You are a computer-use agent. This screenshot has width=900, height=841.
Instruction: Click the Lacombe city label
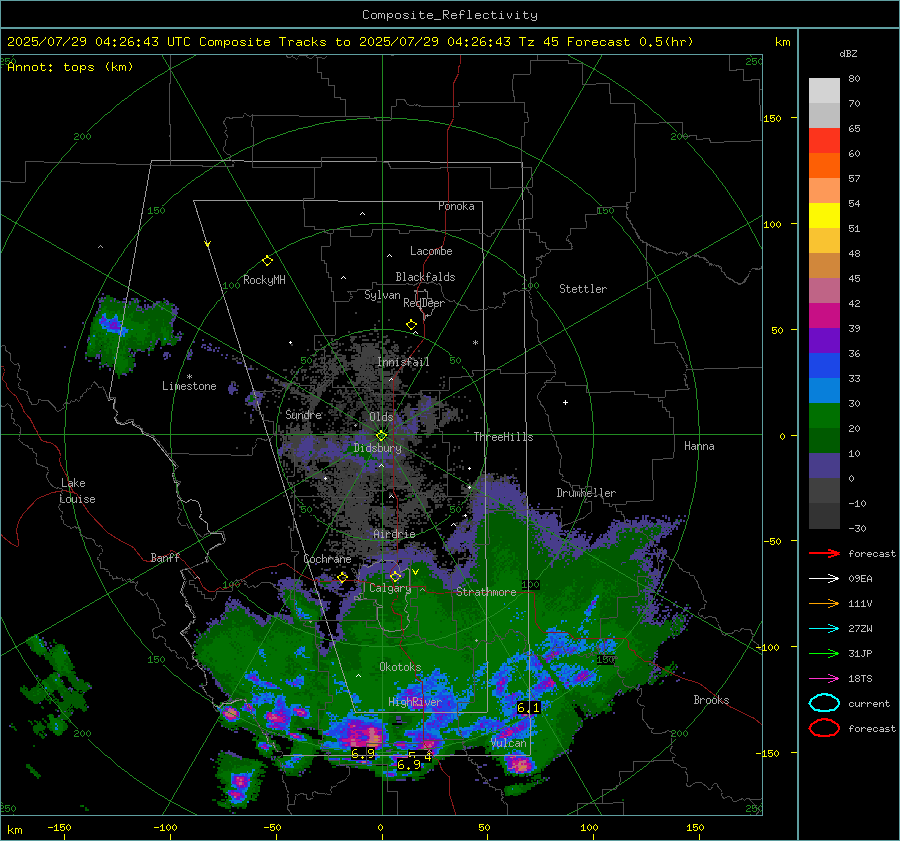point(431,251)
